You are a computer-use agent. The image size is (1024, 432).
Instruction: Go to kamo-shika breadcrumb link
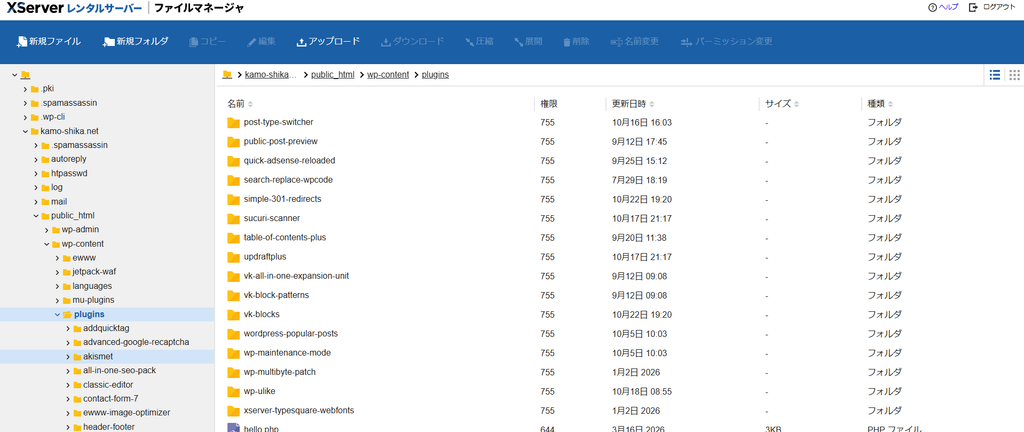coord(270,74)
